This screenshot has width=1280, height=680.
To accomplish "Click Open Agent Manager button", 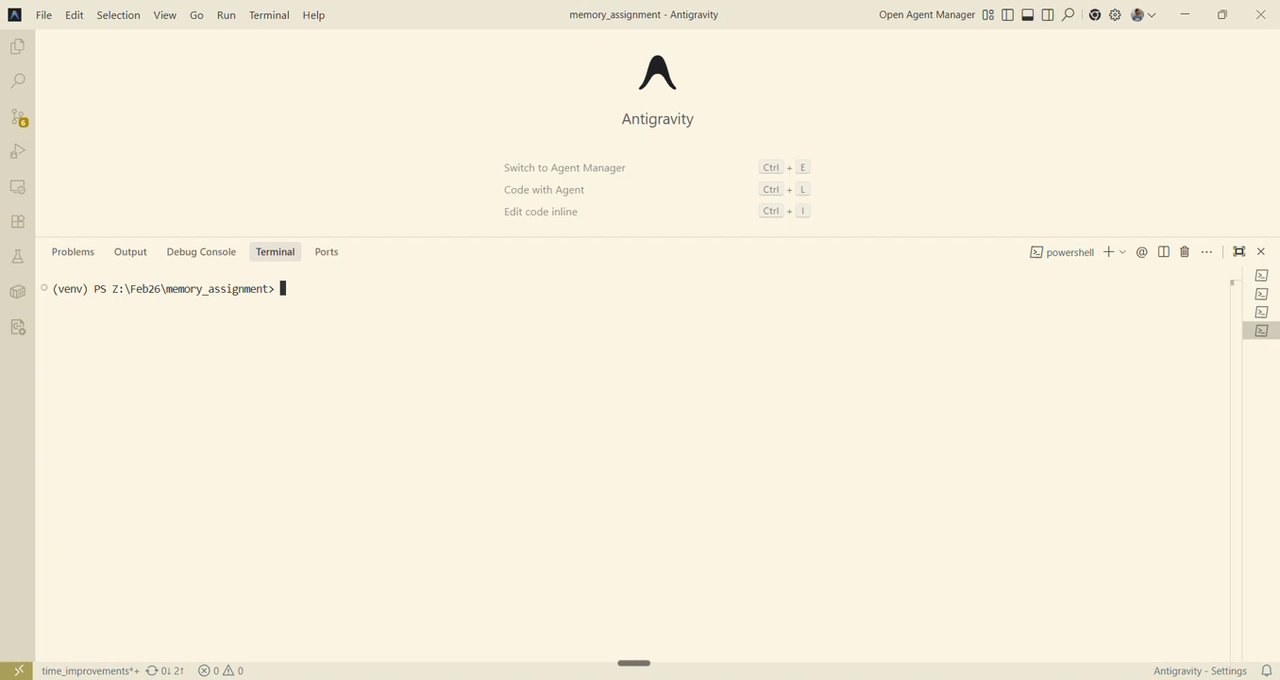I will (x=927, y=15).
